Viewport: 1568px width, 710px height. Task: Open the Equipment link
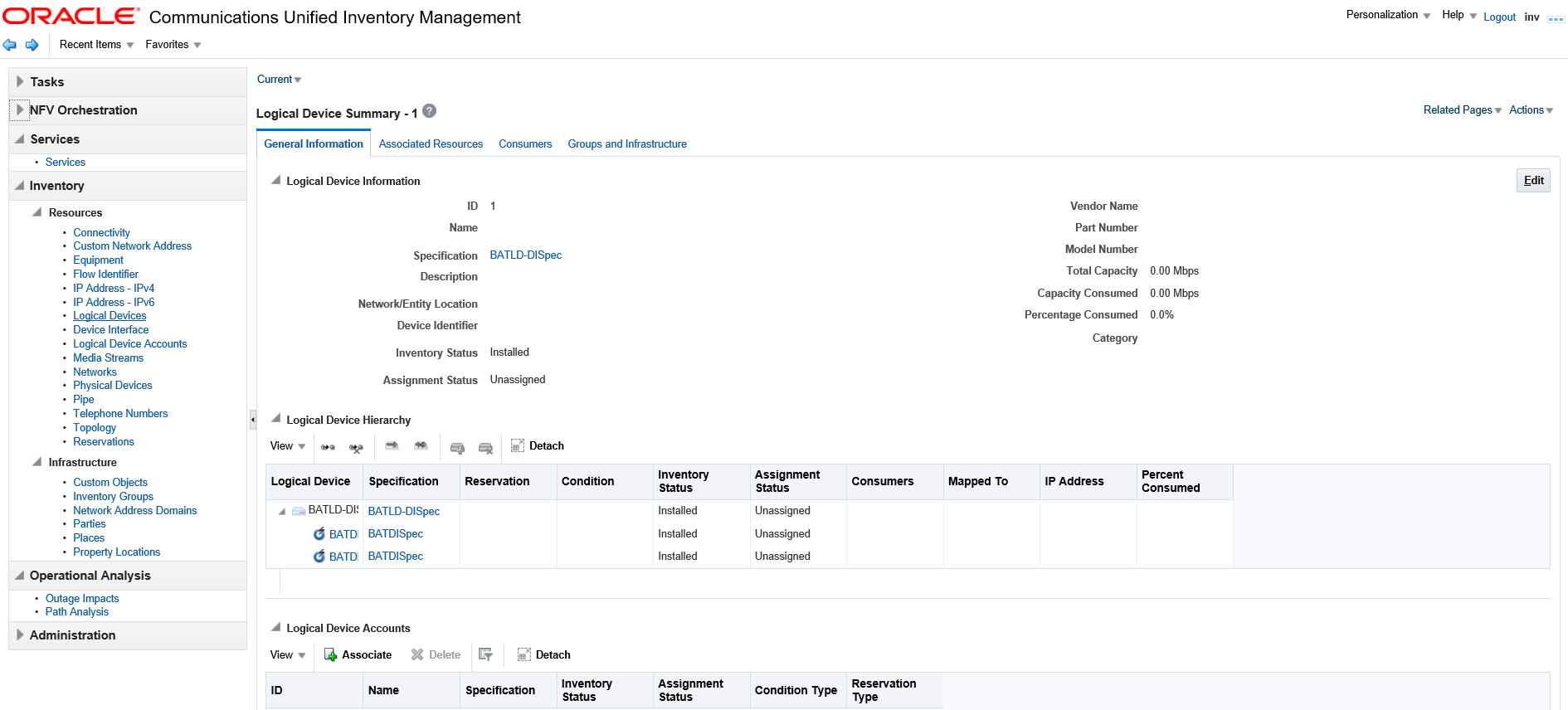pos(98,260)
